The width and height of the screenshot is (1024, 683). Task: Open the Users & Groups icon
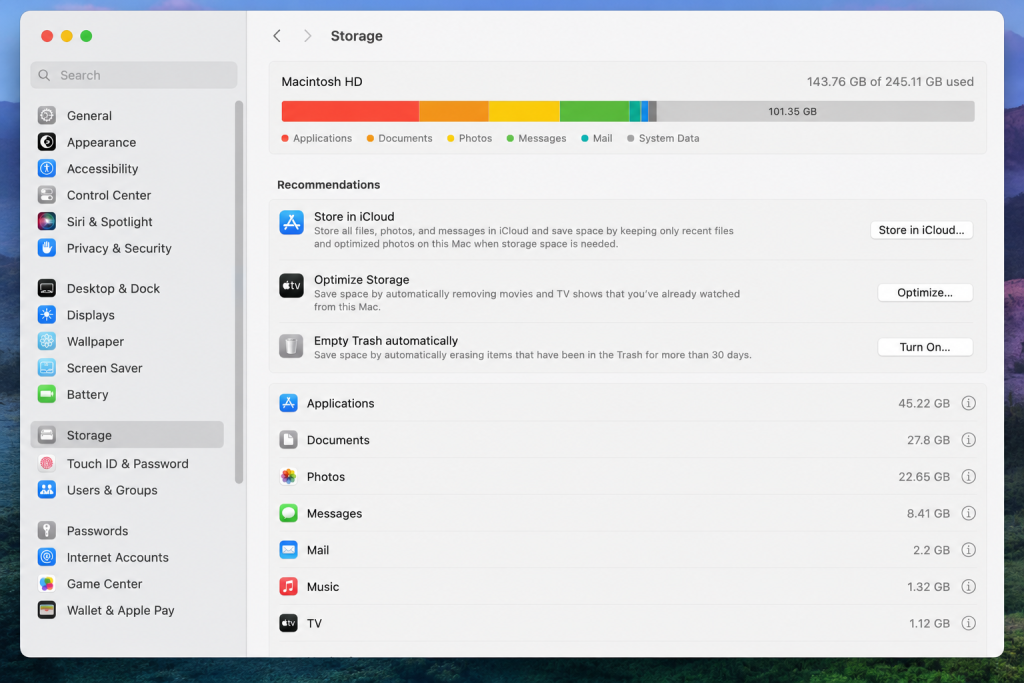(46, 490)
